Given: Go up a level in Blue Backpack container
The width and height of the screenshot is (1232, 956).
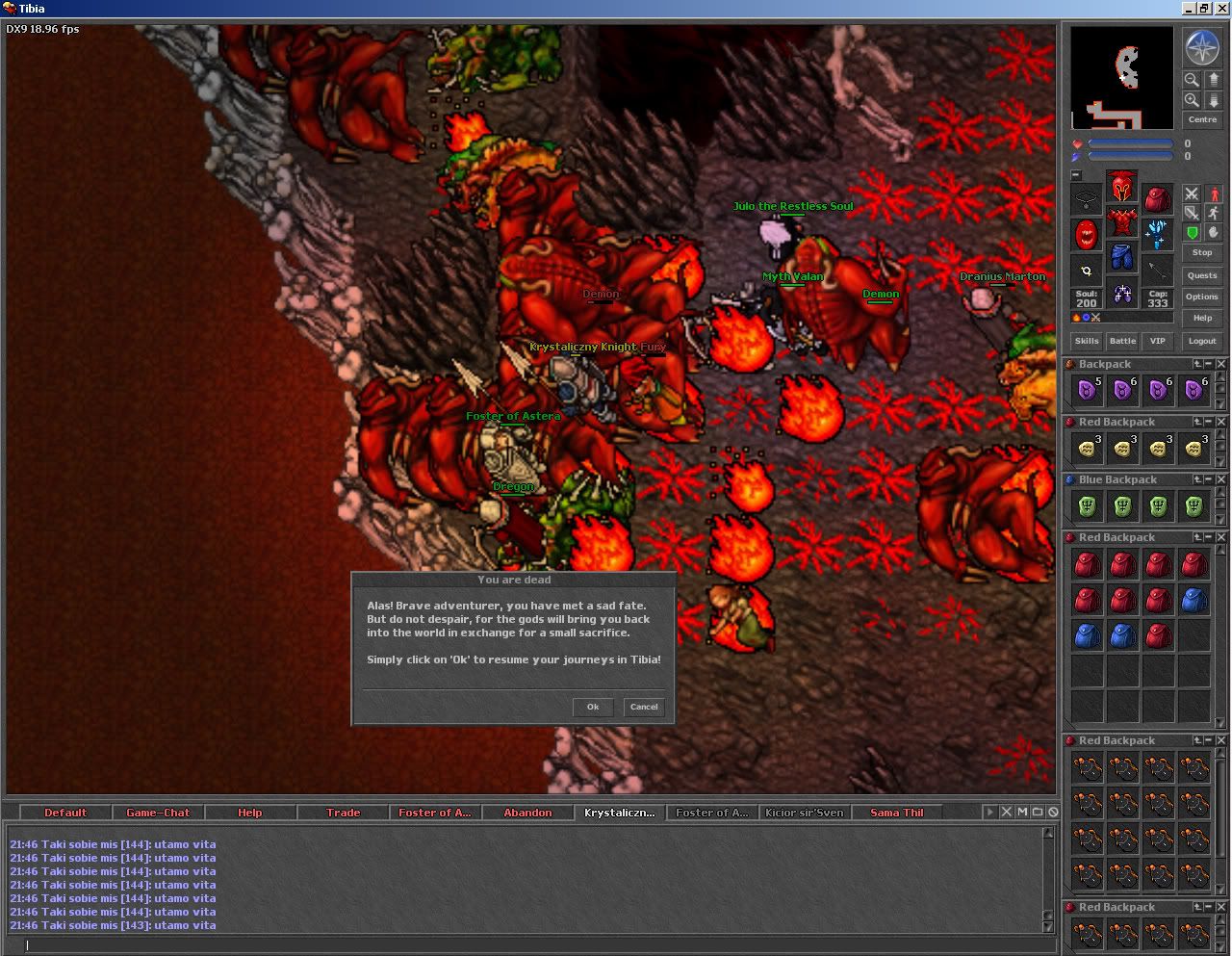Looking at the screenshot, I should [x=1197, y=479].
